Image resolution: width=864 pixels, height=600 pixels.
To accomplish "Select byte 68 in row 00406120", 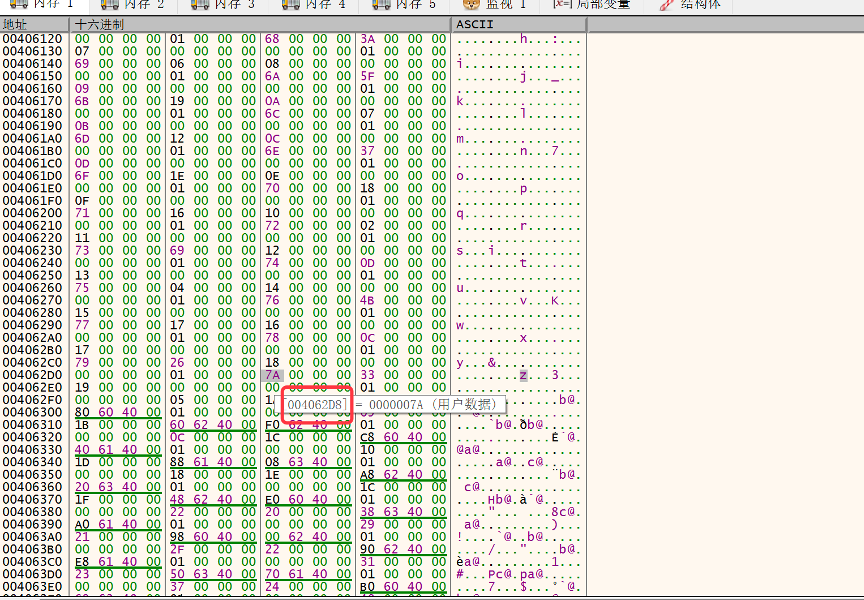I will (272, 39).
